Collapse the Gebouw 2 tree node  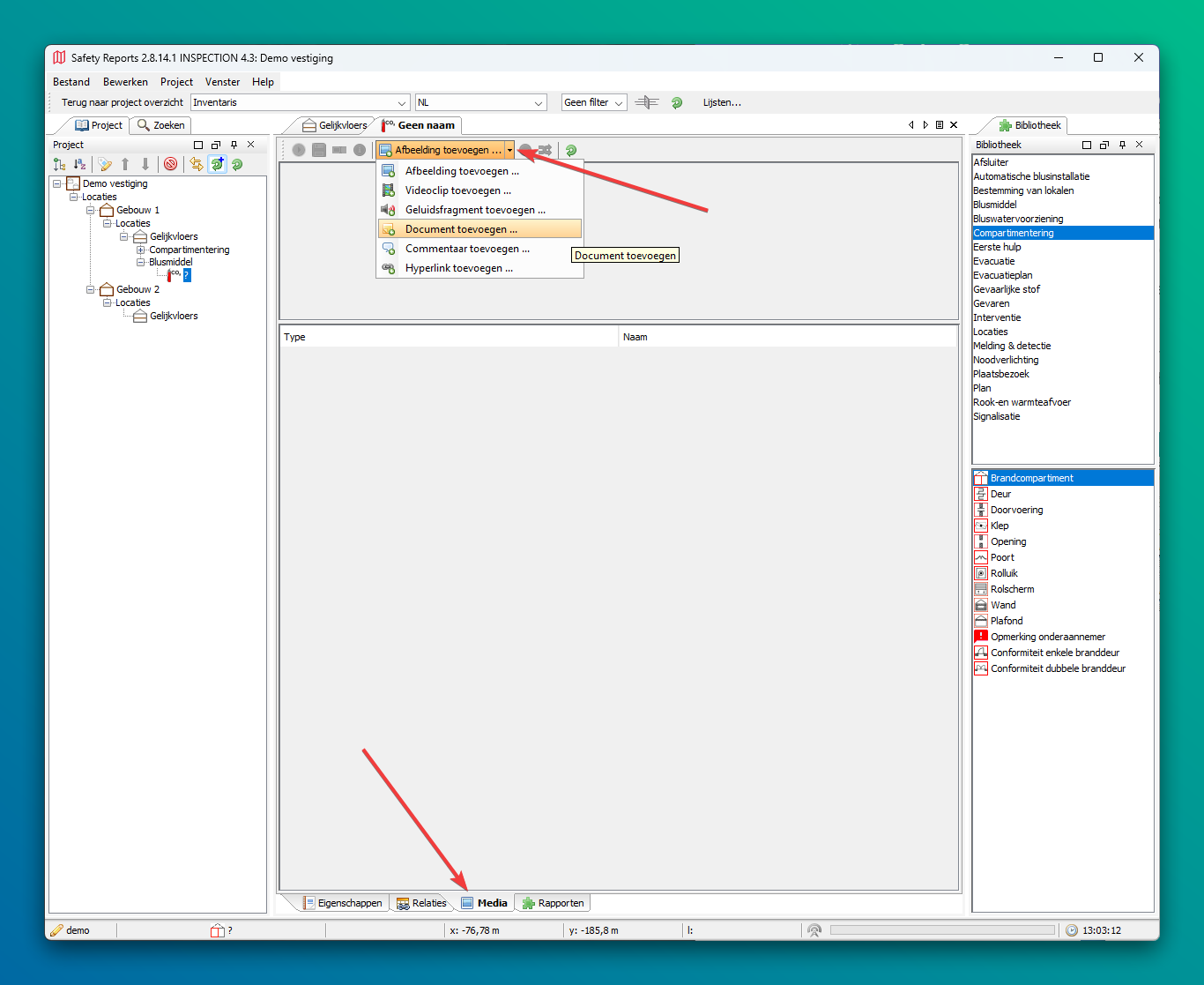(91, 289)
